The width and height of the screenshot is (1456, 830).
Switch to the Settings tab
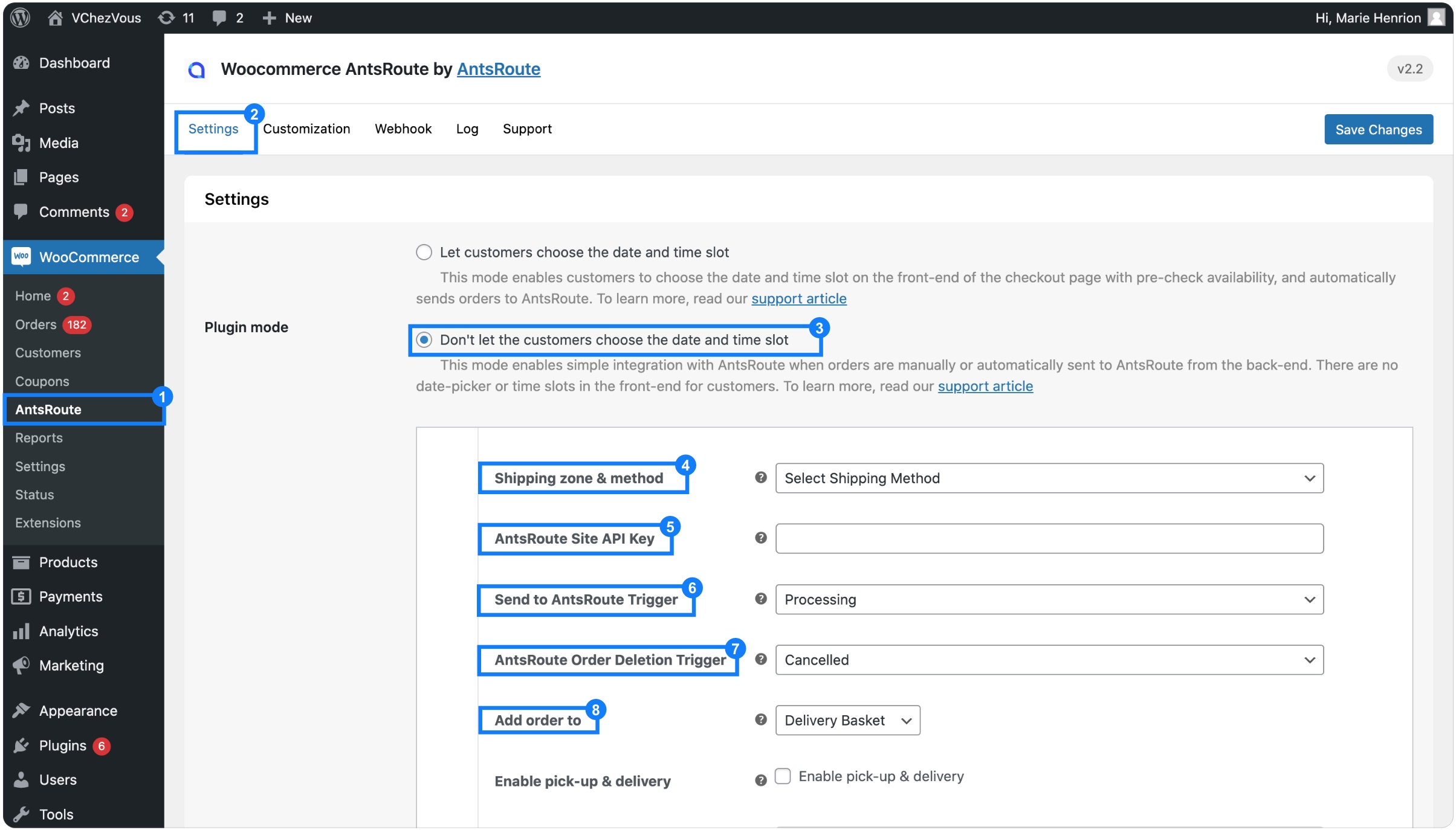click(213, 129)
